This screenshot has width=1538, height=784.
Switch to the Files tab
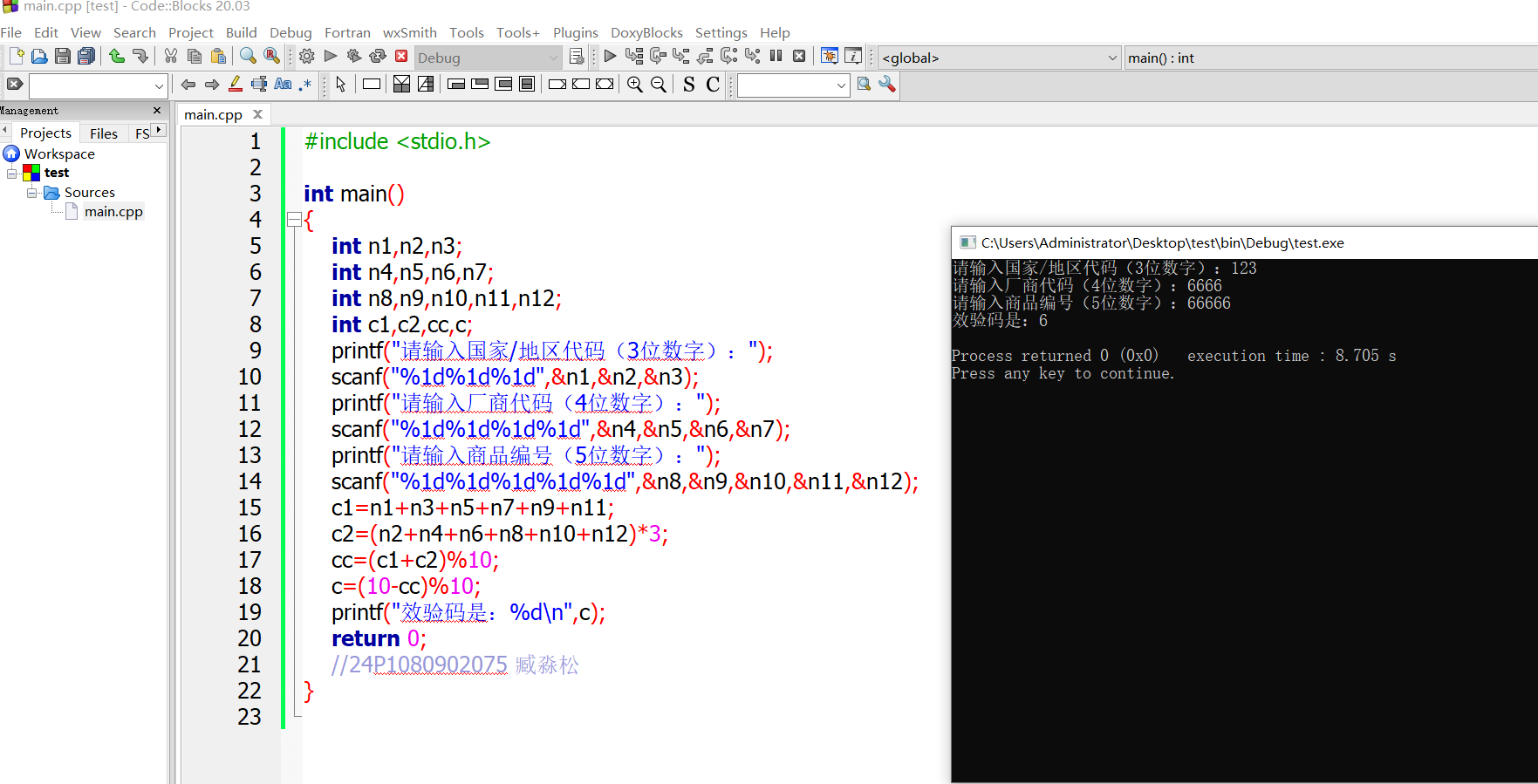(103, 133)
